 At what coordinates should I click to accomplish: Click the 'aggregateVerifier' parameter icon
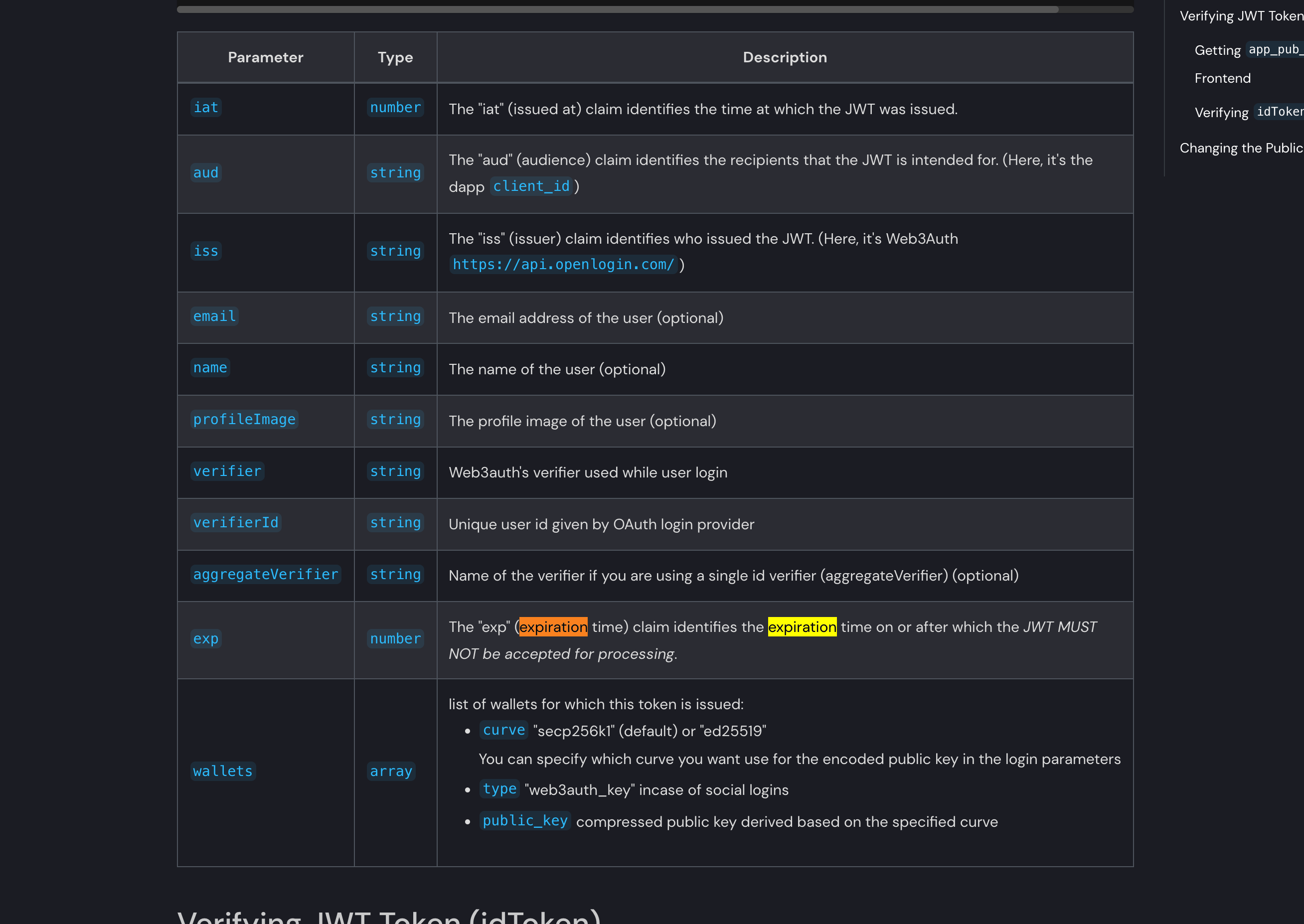[x=266, y=573]
